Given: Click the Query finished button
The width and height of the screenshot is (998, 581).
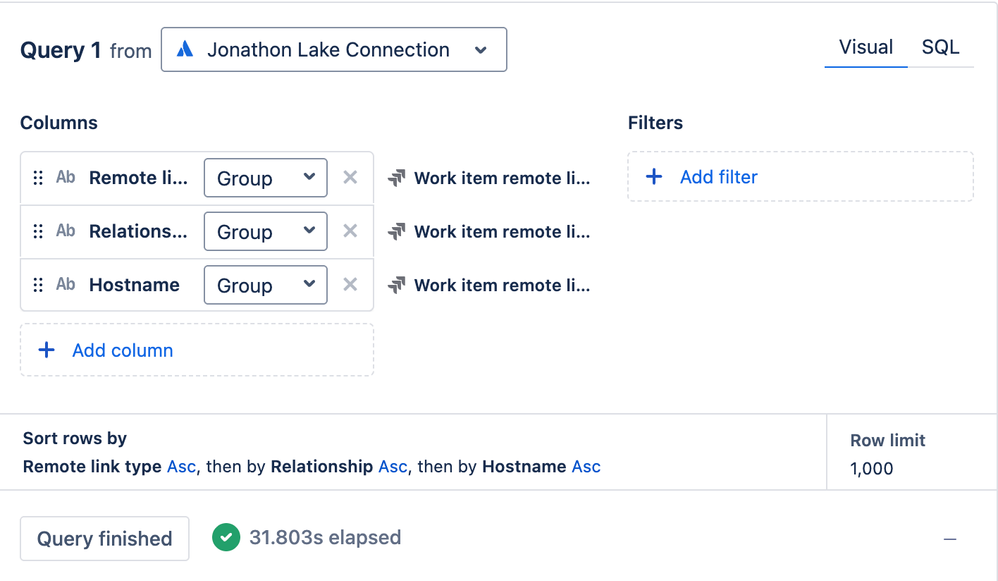Looking at the screenshot, I should tap(104, 538).
